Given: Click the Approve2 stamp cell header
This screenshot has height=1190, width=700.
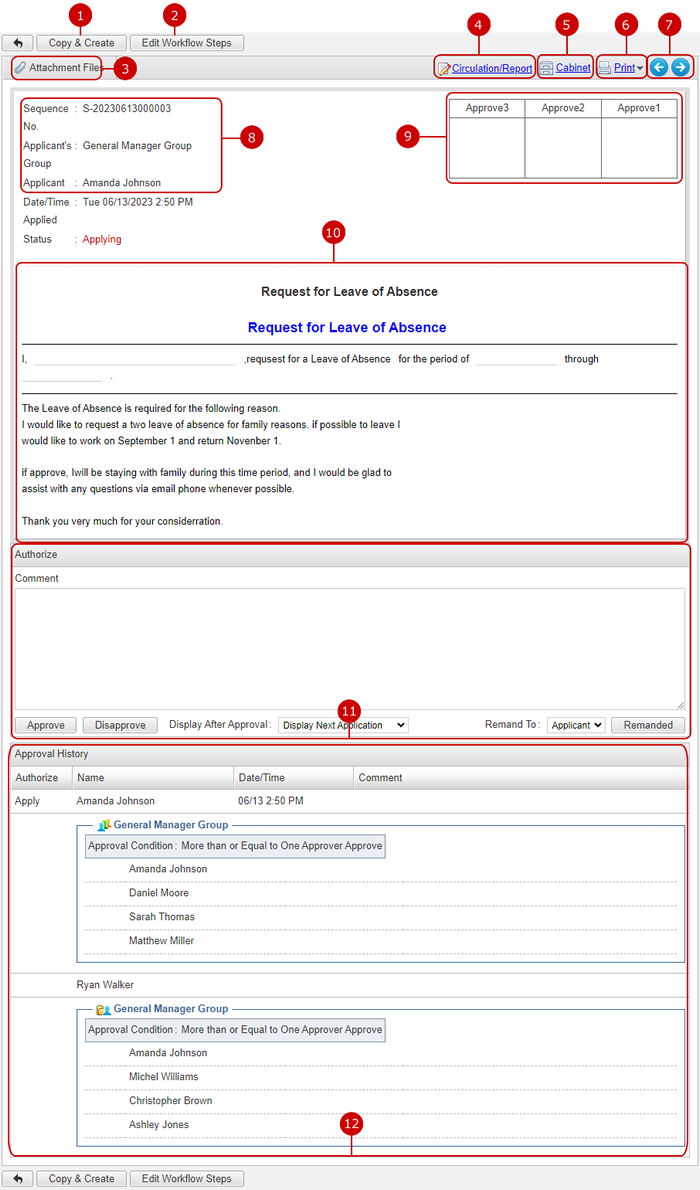Looking at the screenshot, I should (x=563, y=109).
